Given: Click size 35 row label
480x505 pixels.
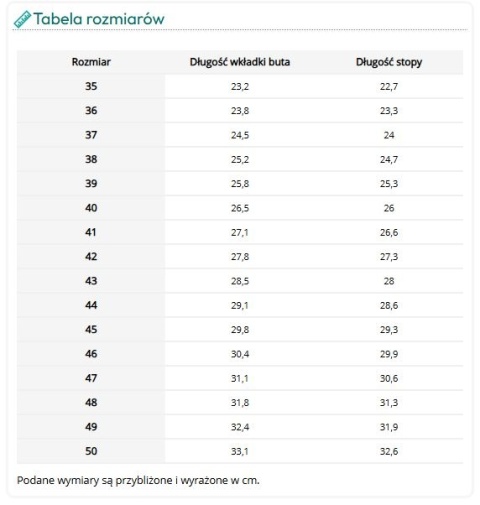Looking at the screenshot, I should [x=91, y=86].
